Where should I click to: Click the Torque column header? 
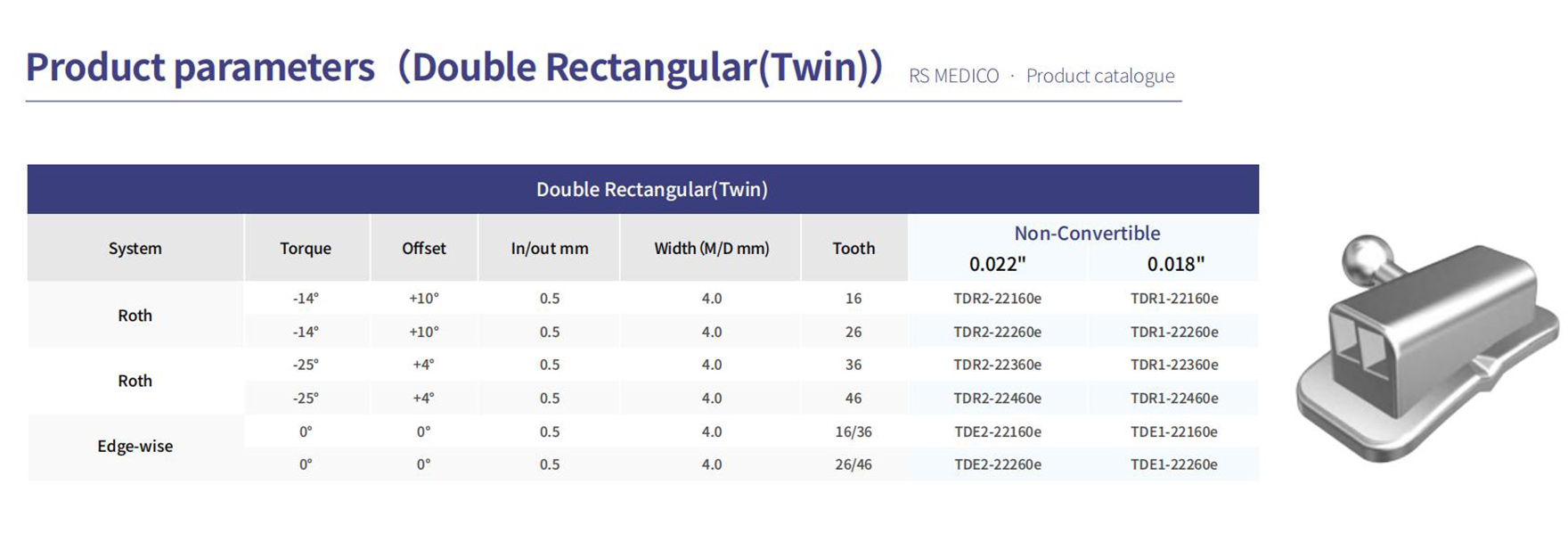click(x=306, y=249)
